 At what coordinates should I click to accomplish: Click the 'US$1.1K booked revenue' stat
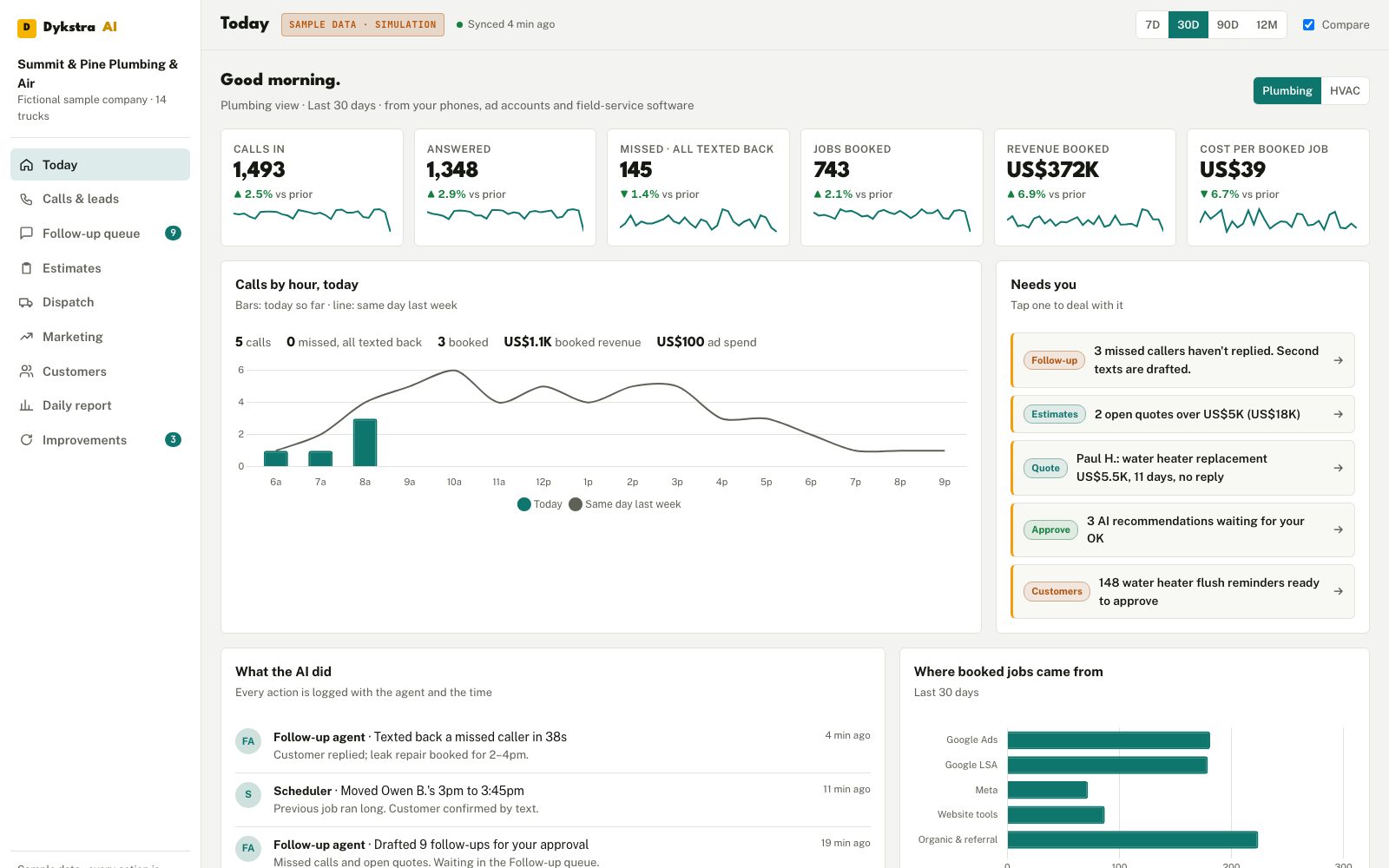tap(572, 342)
